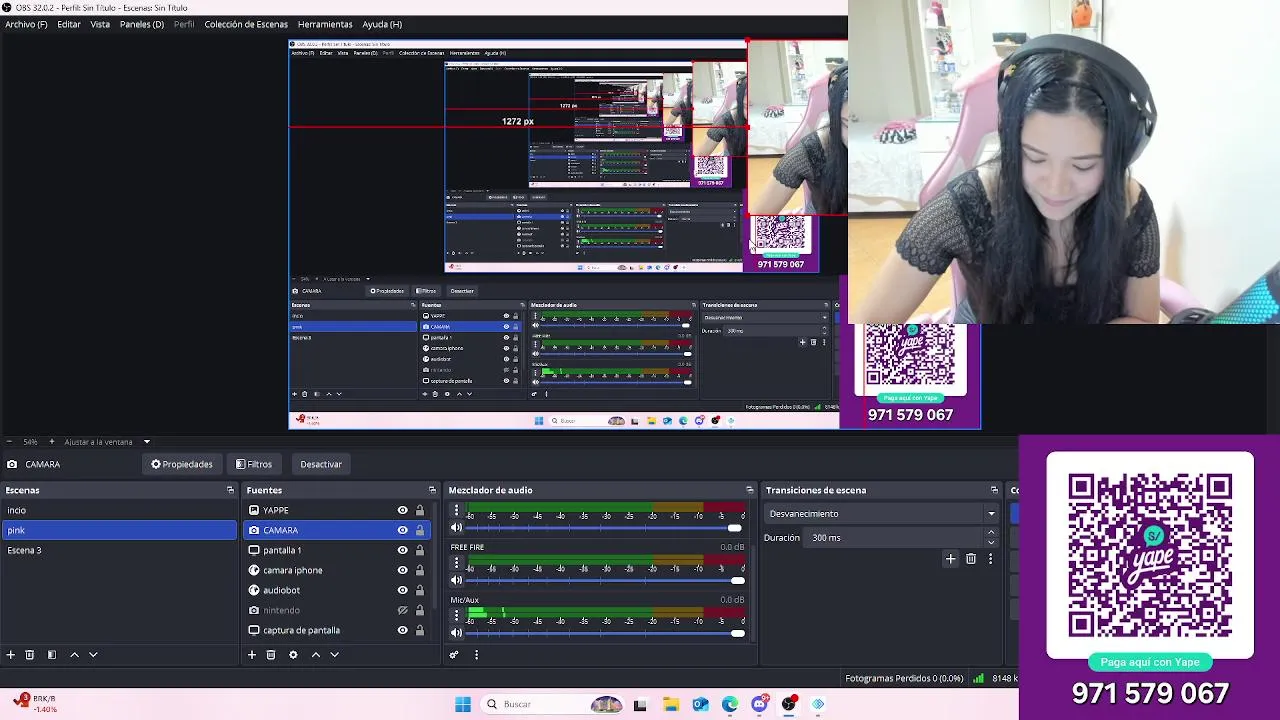Image resolution: width=1280 pixels, height=720 pixels.
Task: Hide the pantalla 1 source
Action: [403, 550]
